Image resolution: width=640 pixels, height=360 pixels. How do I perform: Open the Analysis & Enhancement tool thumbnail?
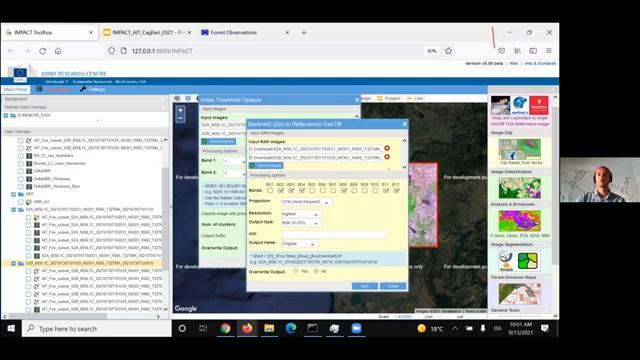tap(520, 220)
